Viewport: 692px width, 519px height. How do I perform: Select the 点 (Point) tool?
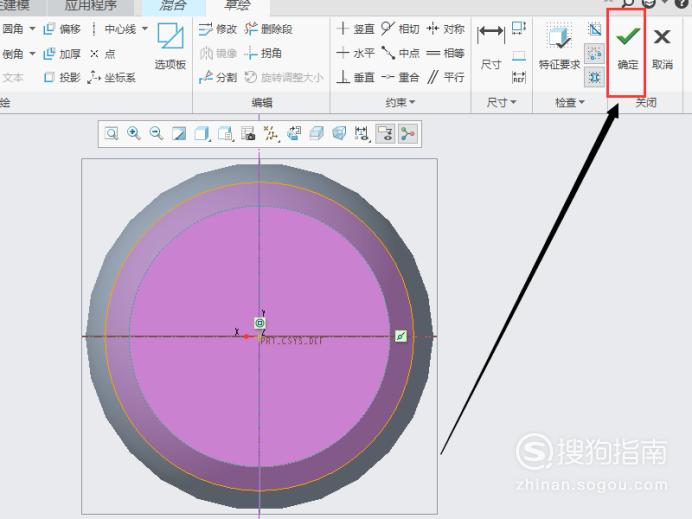click(102, 54)
